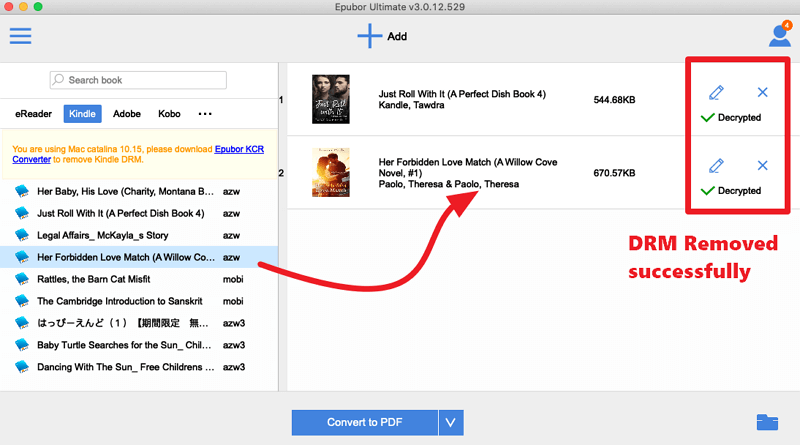This screenshot has width=800, height=445.
Task: Click the edit pencil for Just Roll With It
Action: 716,92
